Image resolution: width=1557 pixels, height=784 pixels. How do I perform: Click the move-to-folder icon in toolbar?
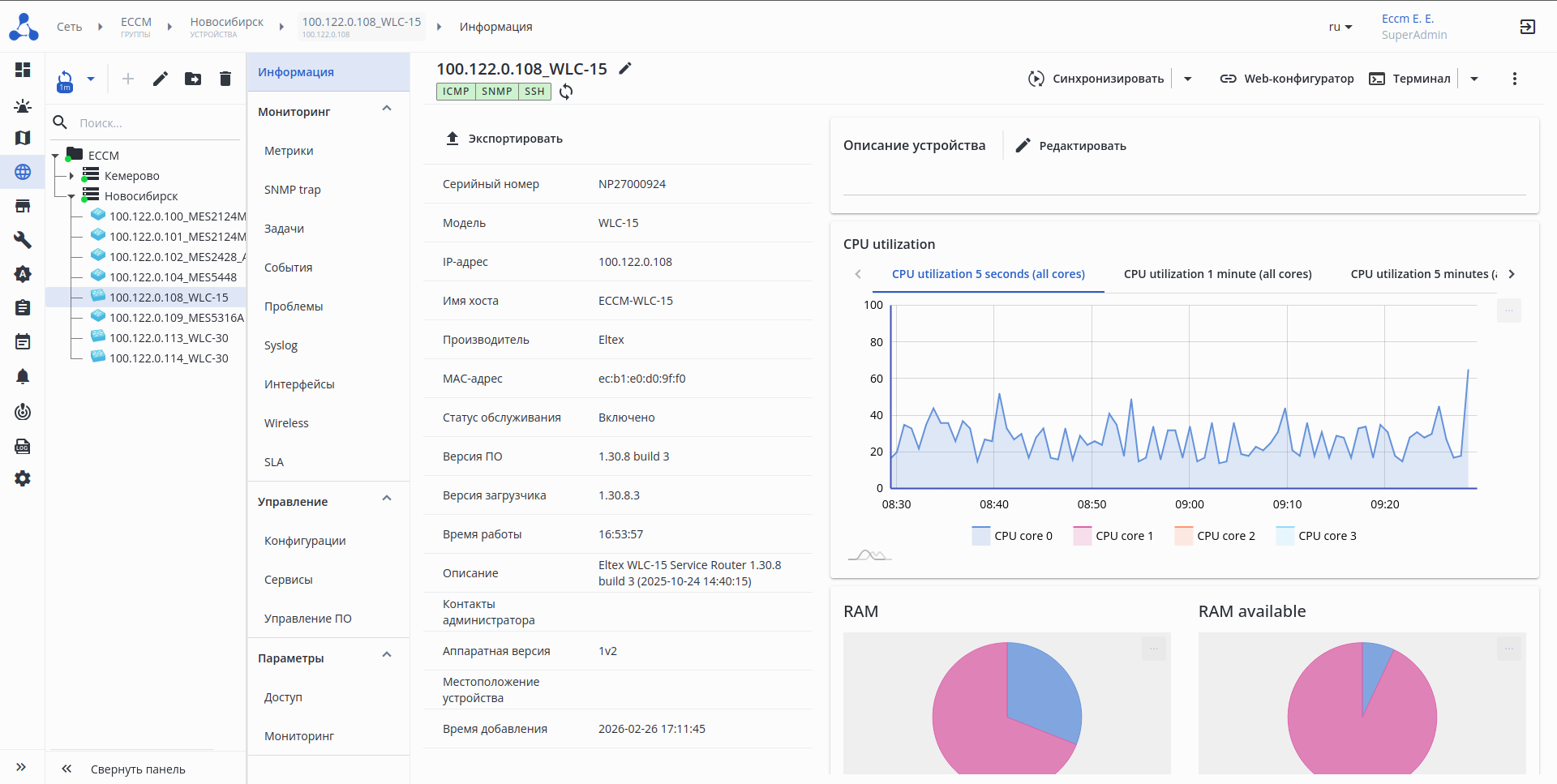click(193, 79)
